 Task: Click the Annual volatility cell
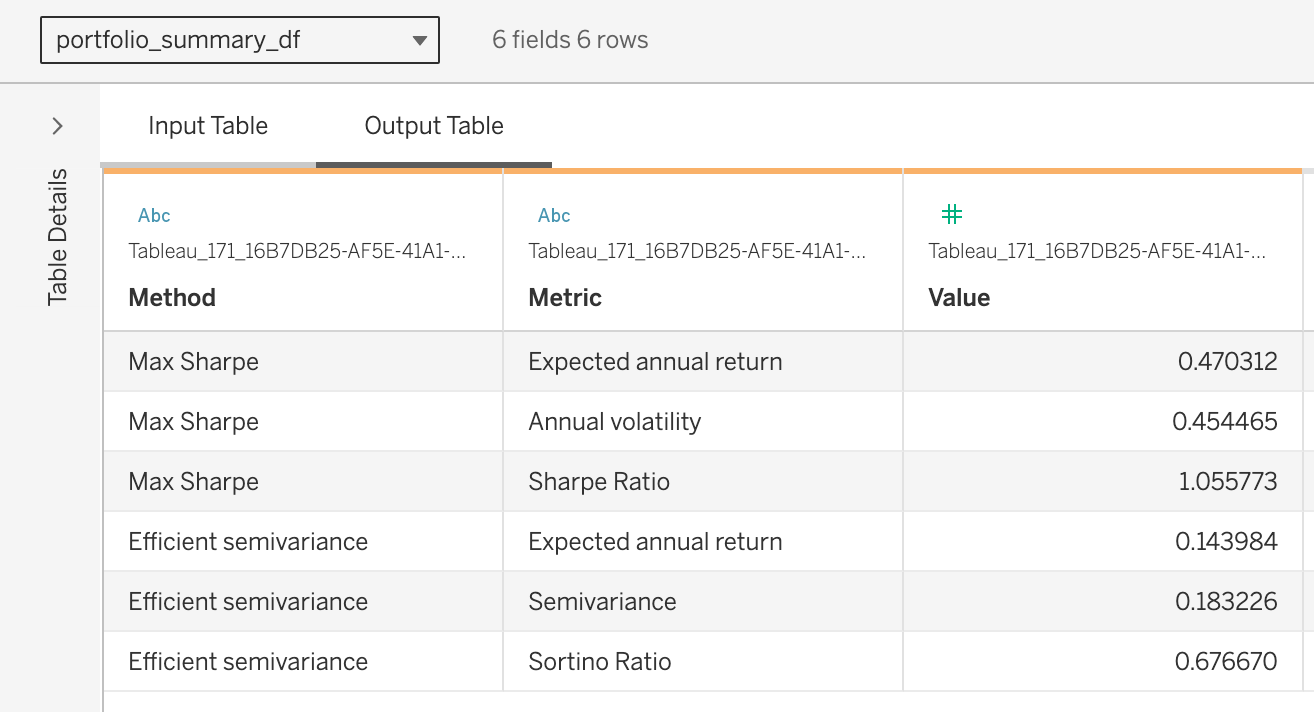[x=614, y=422]
